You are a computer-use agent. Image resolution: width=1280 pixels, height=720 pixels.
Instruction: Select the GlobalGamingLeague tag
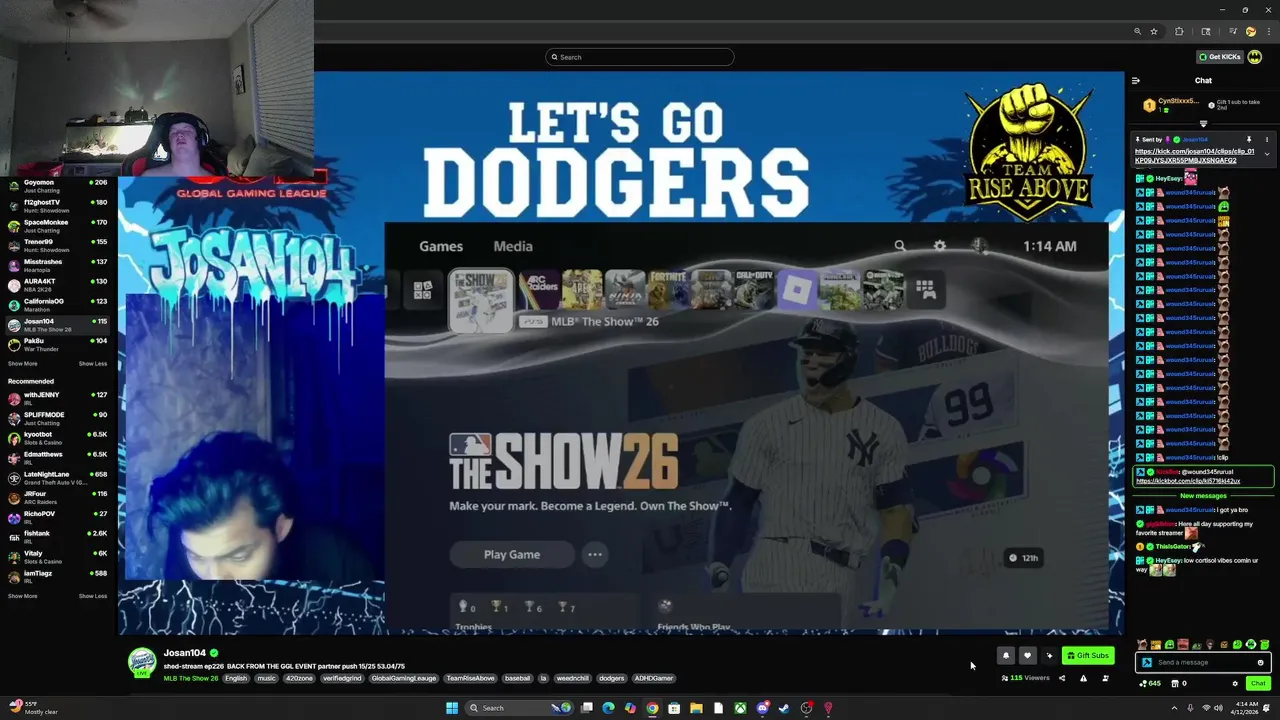click(404, 679)
